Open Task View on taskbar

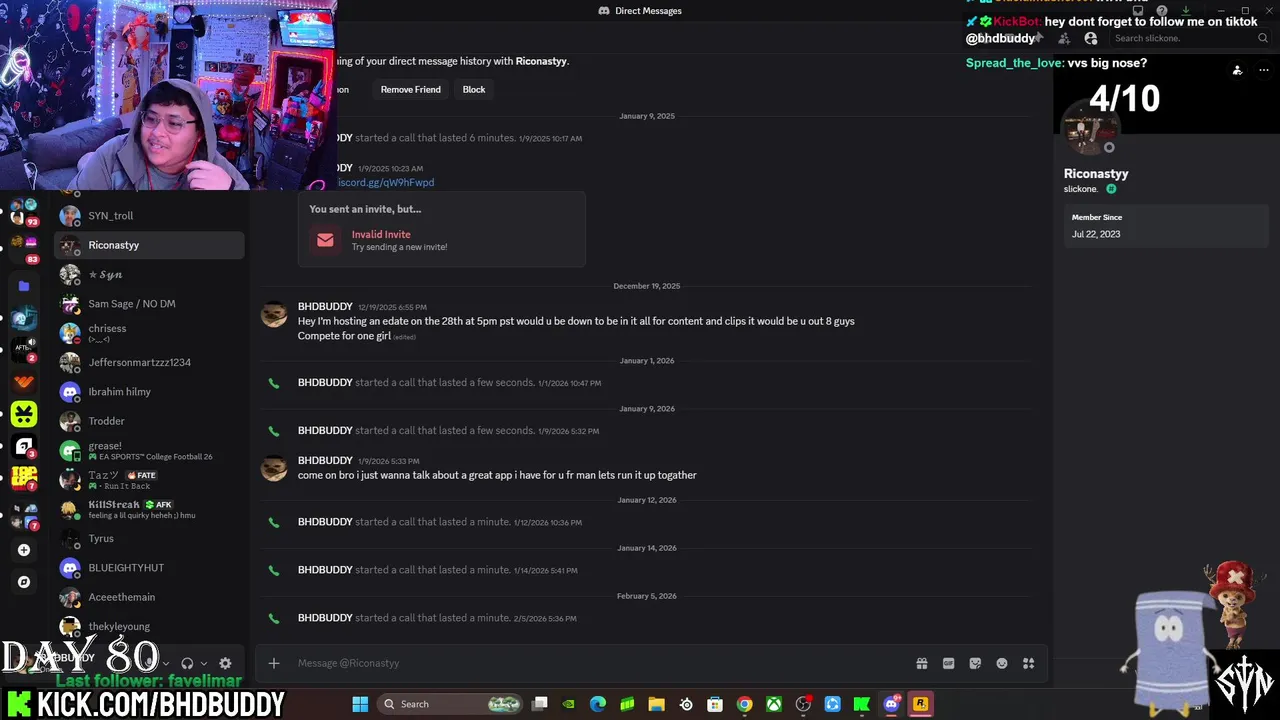tap(540, 704)
